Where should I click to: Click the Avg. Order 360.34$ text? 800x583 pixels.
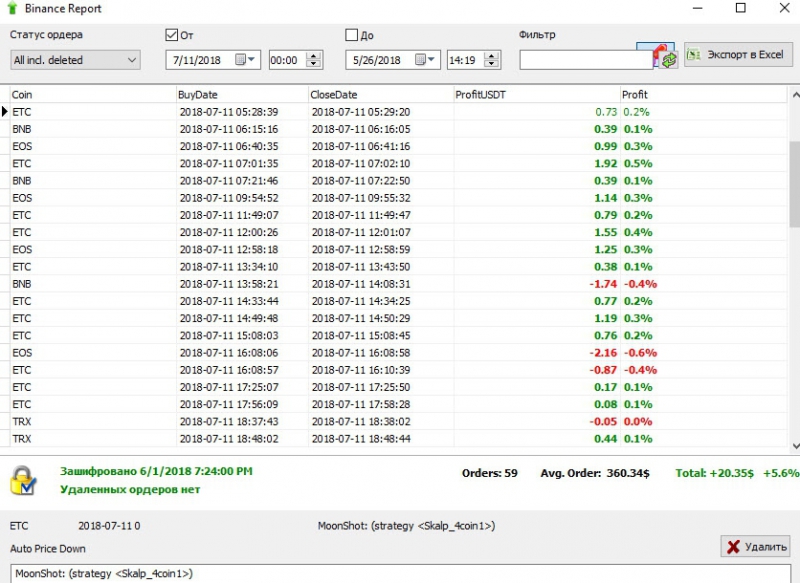click(x=595, y=473)
